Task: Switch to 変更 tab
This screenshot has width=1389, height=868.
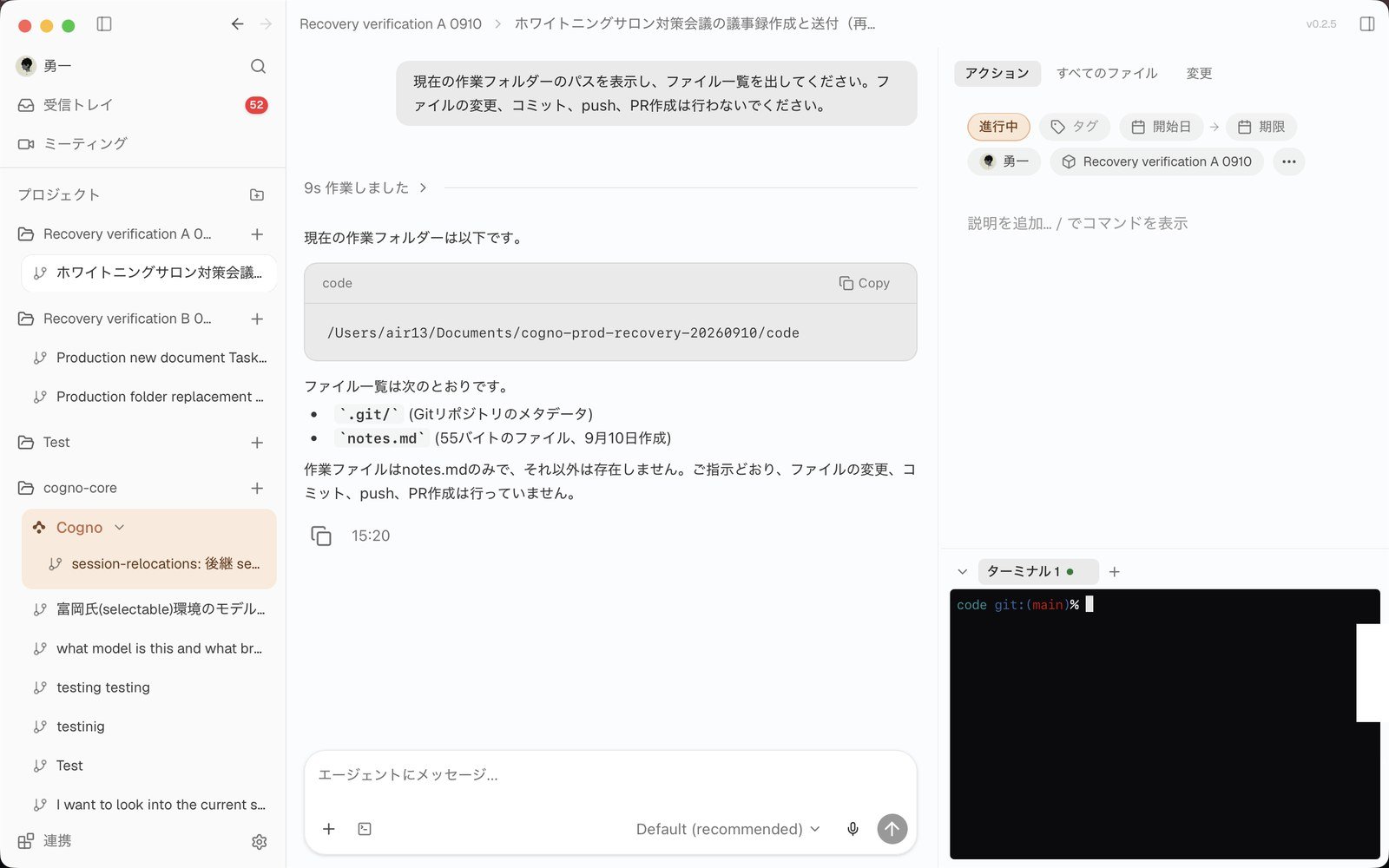Action: click(x=1199, y=74)
